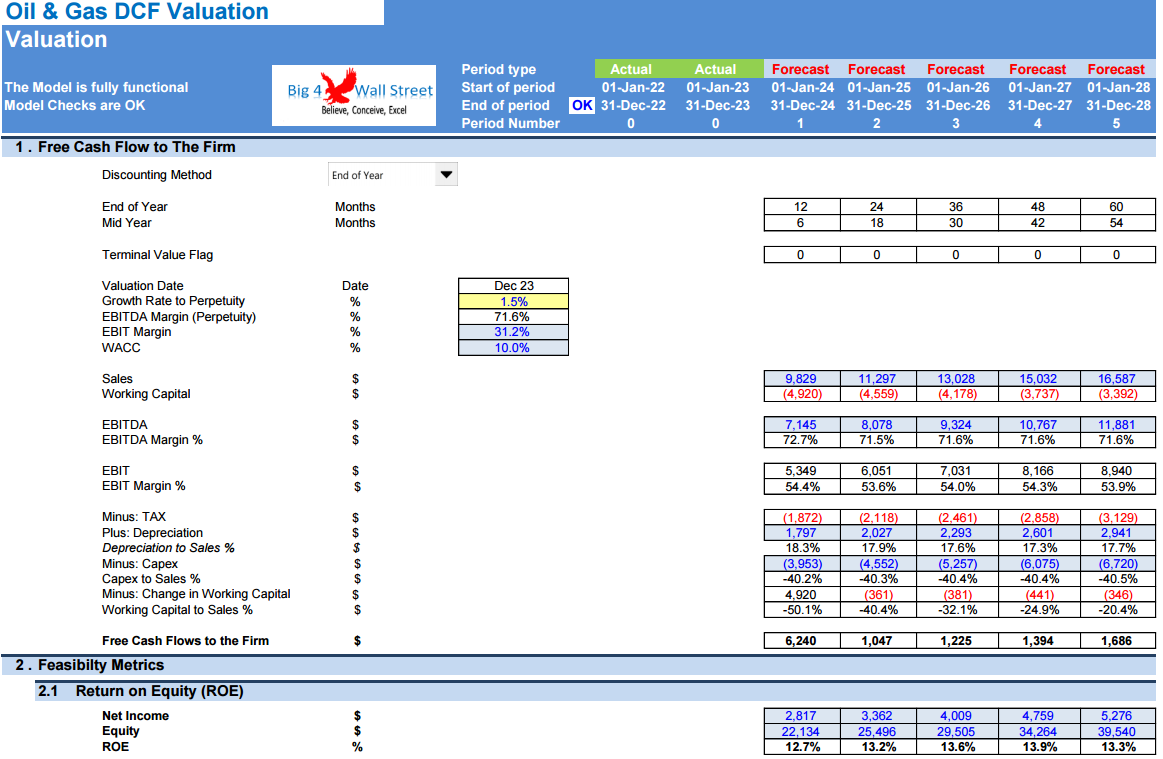Screen dimensions: 1163x759
Task: Select the EBITDA value 7,145
Action: point(802,424)
